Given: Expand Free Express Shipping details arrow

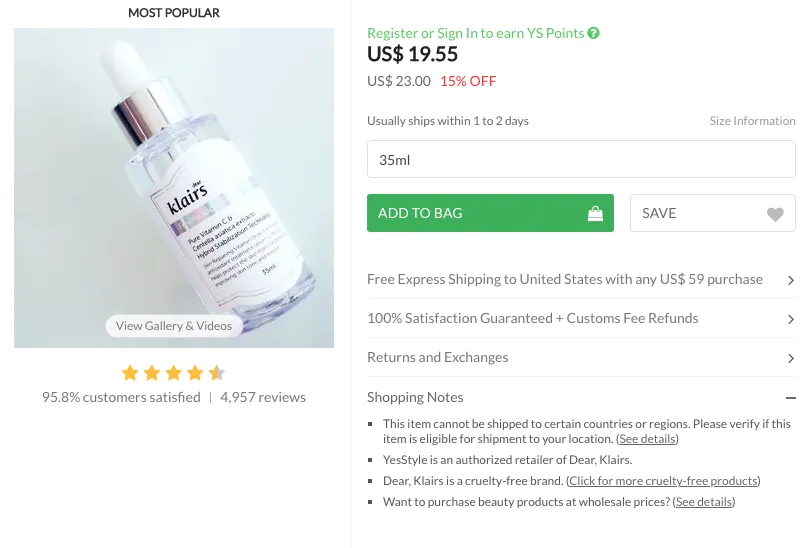Looking at the screenshot, I should 791,280.
